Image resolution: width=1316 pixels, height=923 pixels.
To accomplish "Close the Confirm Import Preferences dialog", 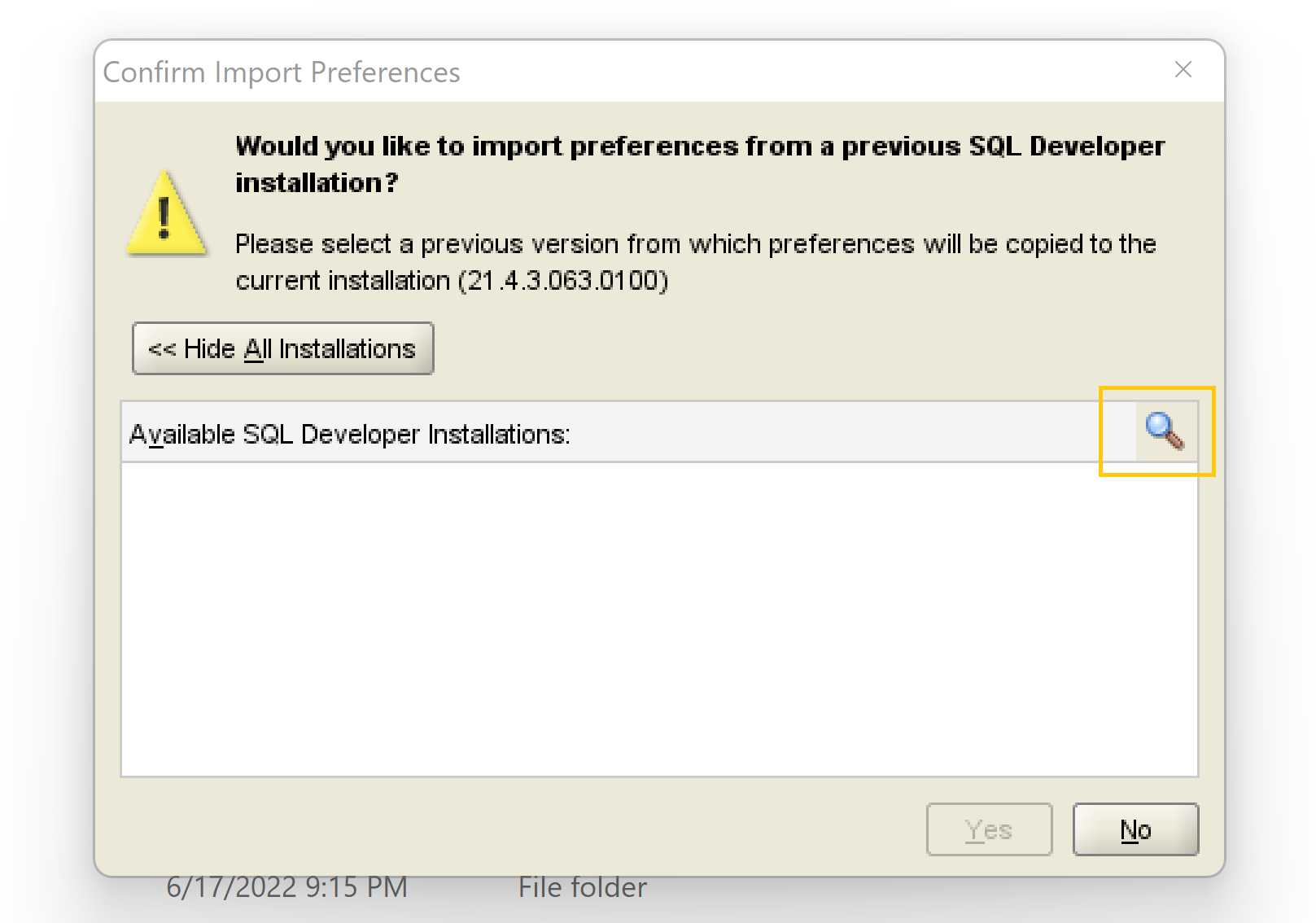I will click(x=1183, y=70).
